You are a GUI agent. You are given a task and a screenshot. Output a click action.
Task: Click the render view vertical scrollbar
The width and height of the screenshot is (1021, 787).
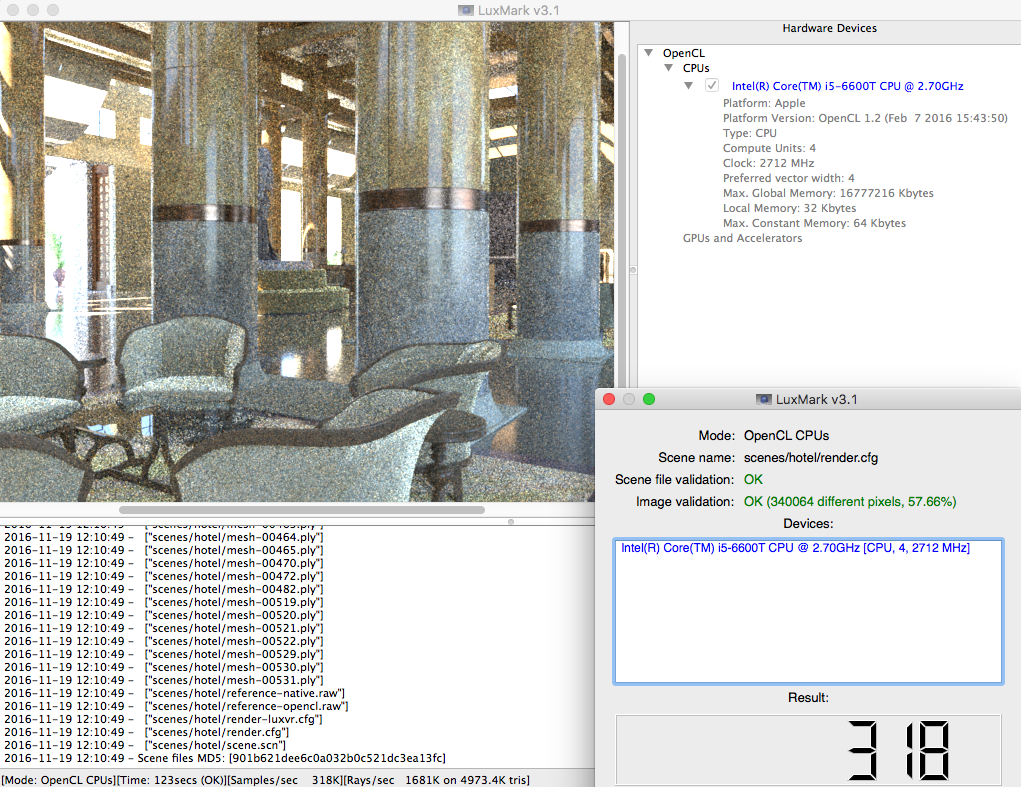point(623,200)
